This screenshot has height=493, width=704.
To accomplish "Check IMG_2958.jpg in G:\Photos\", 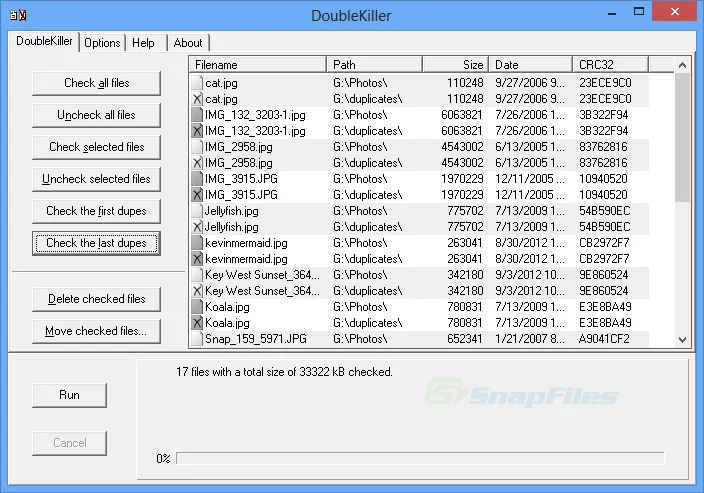I will (x=197, y=147).
